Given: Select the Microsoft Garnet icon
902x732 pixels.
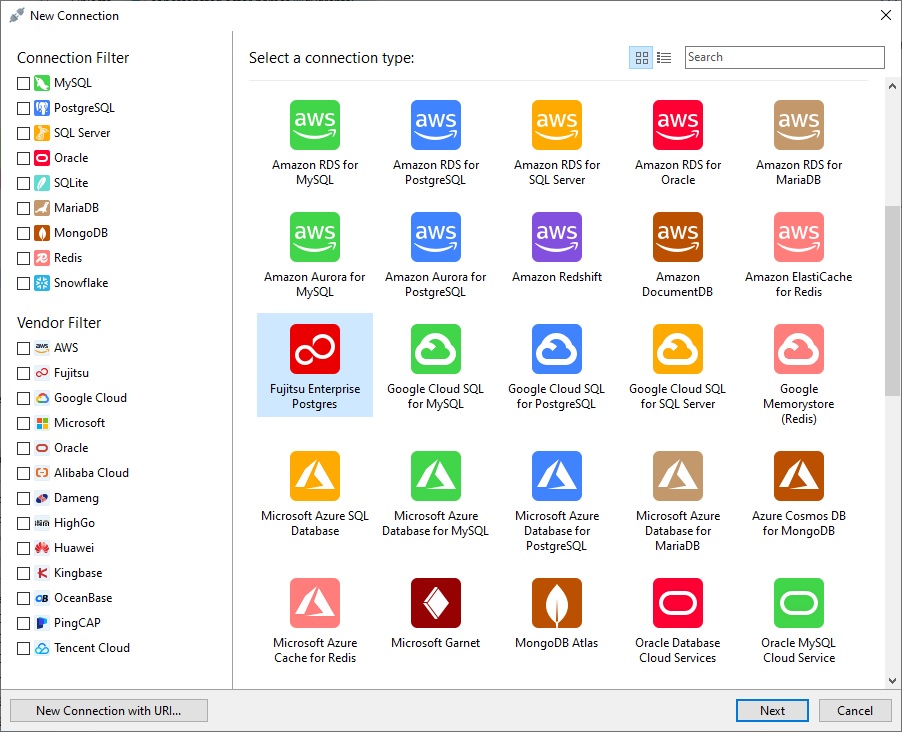Looking at the screenshot, I should click(x=435, y=603).
